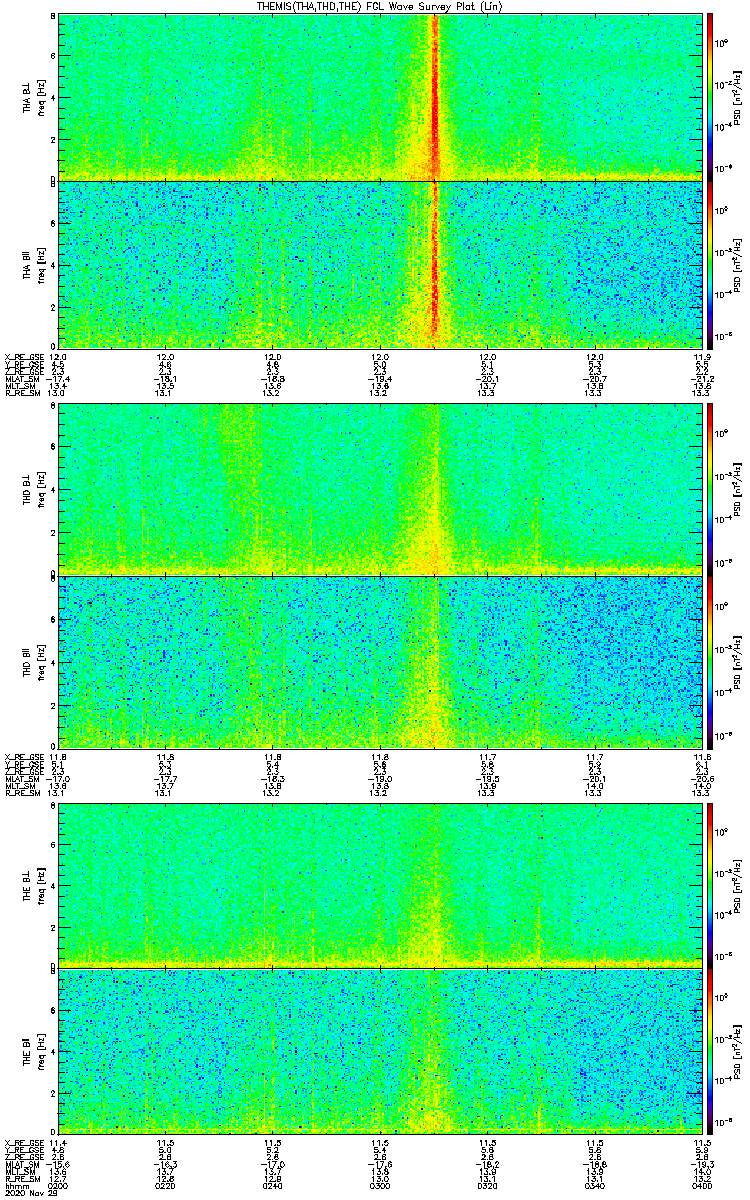Screen dimensions: 750x1200
Task: Click the THD B-perp panel color bar
Action: 710,487
